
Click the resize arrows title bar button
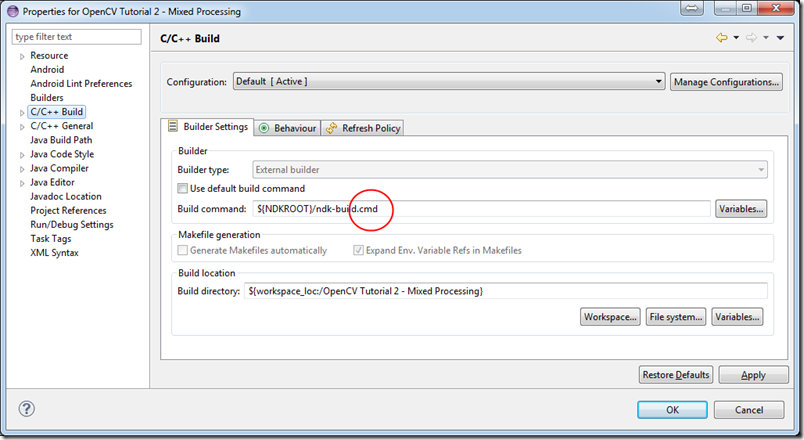(x=692, y=8)
